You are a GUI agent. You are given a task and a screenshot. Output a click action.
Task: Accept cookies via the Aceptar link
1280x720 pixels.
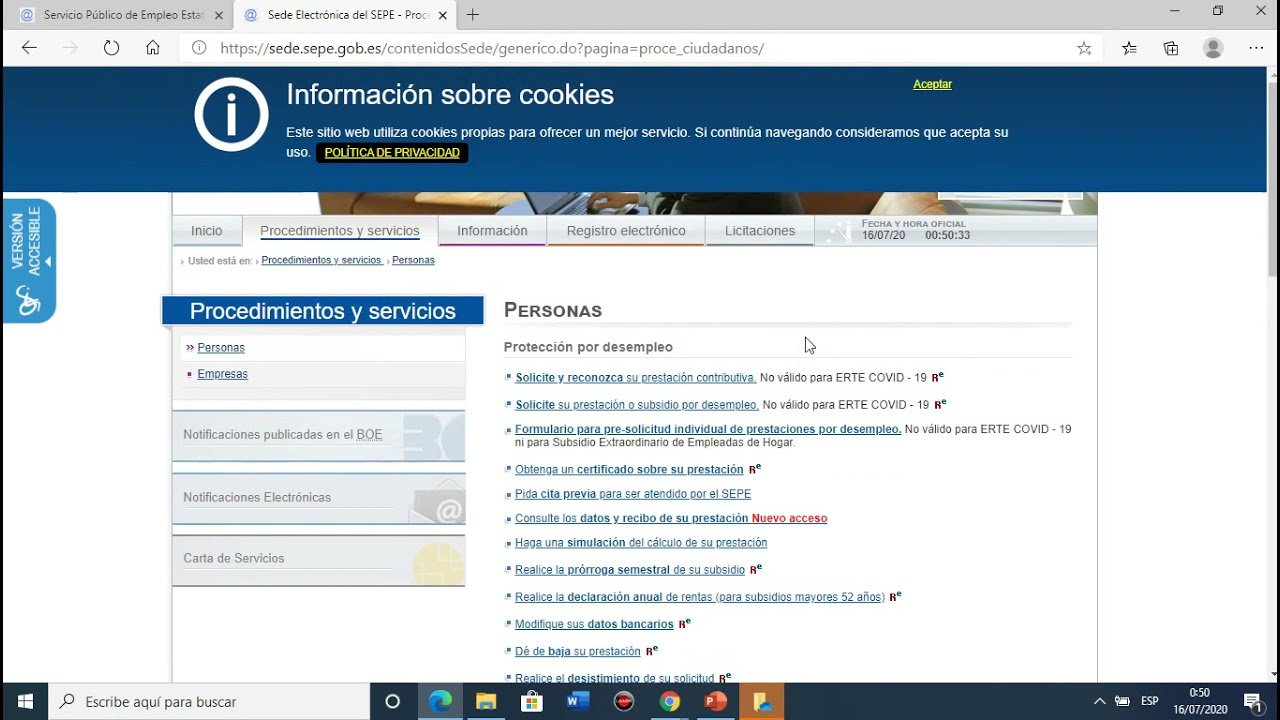(x=932, y=84)
